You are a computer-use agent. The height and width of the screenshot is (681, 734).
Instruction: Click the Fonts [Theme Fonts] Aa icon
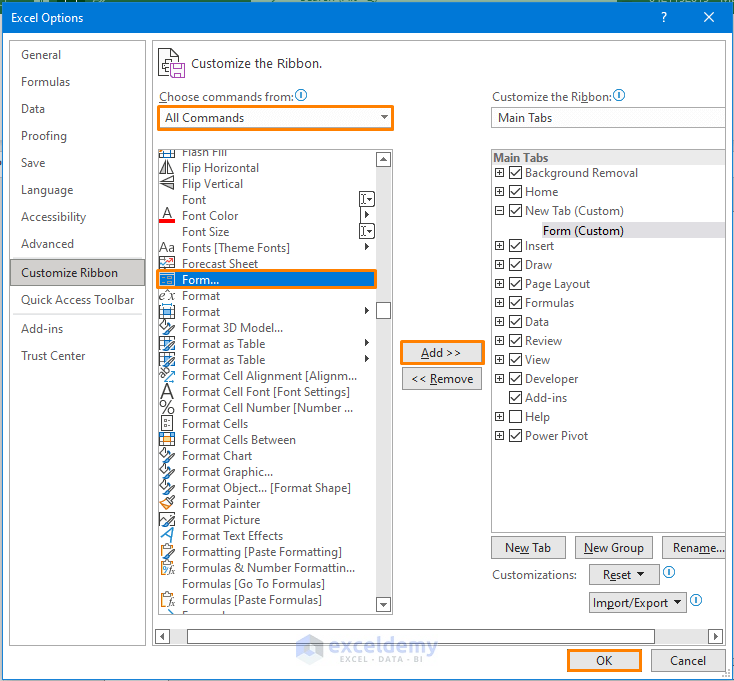click(167, 247)
